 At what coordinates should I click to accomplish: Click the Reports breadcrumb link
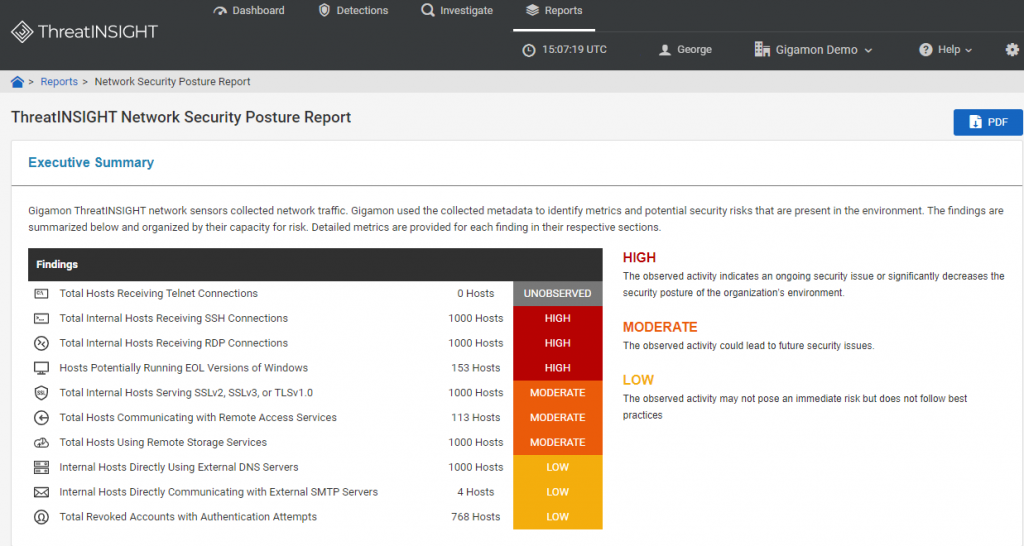[59, 82]
